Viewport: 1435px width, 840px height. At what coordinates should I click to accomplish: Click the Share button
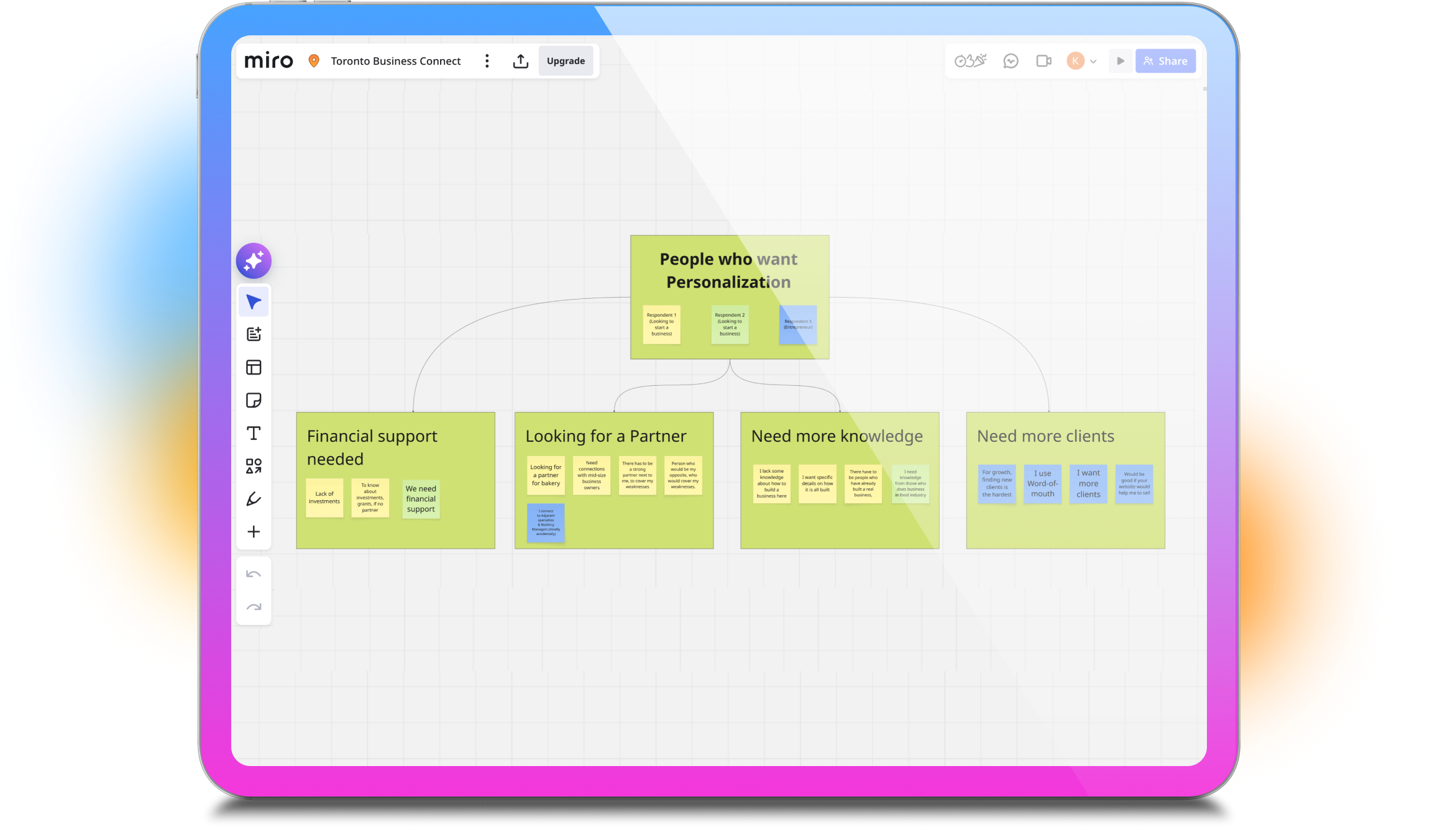pyautogui.click(x=1165, y=61)
